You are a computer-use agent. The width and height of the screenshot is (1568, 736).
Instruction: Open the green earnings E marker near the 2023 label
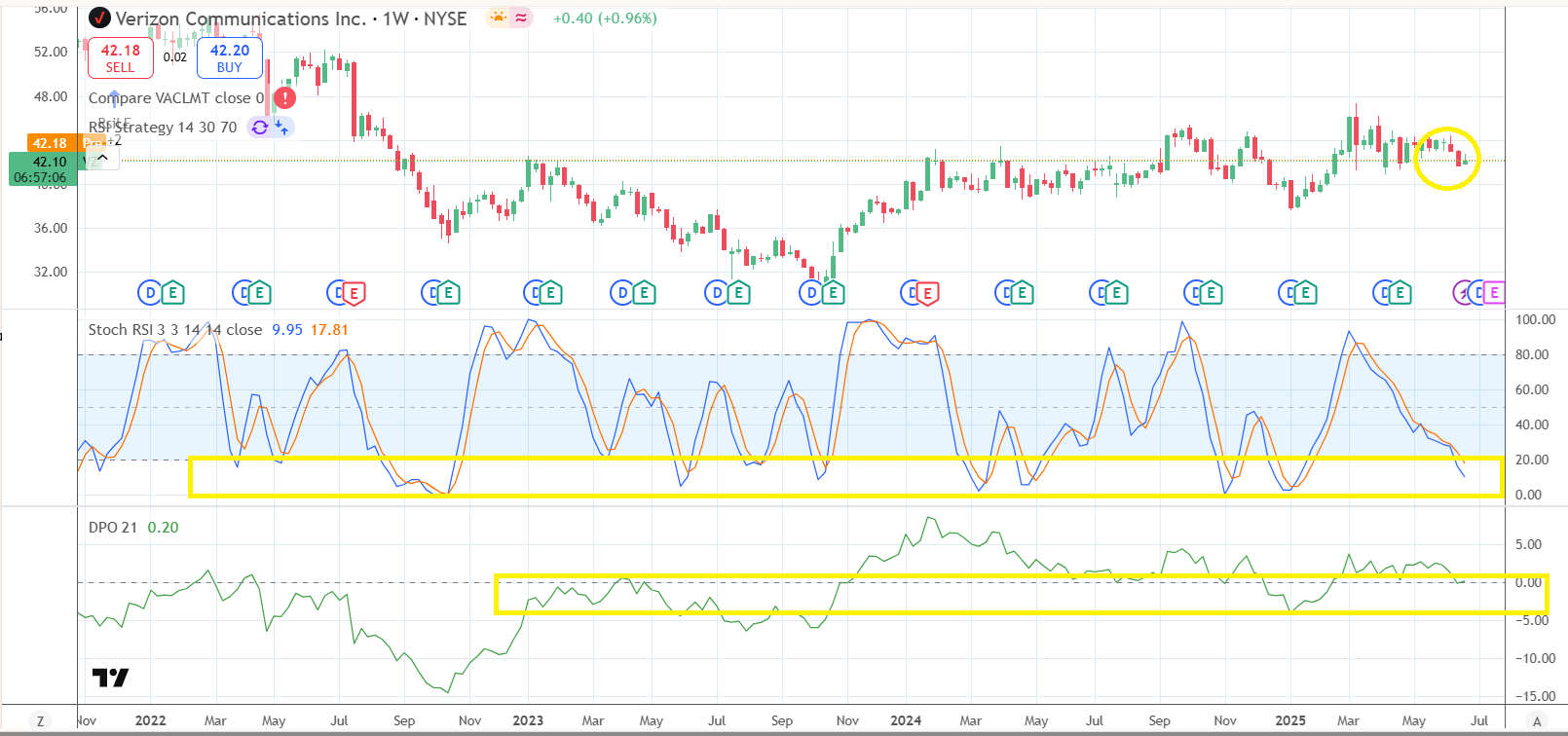point(550,292)
